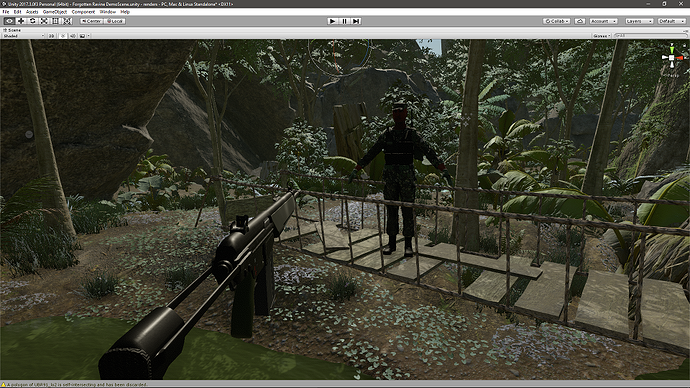Viewport: 690px width, 388px height.
Task: Select the Scale tool
Action: pyautogui.click(x=44, y=21)
